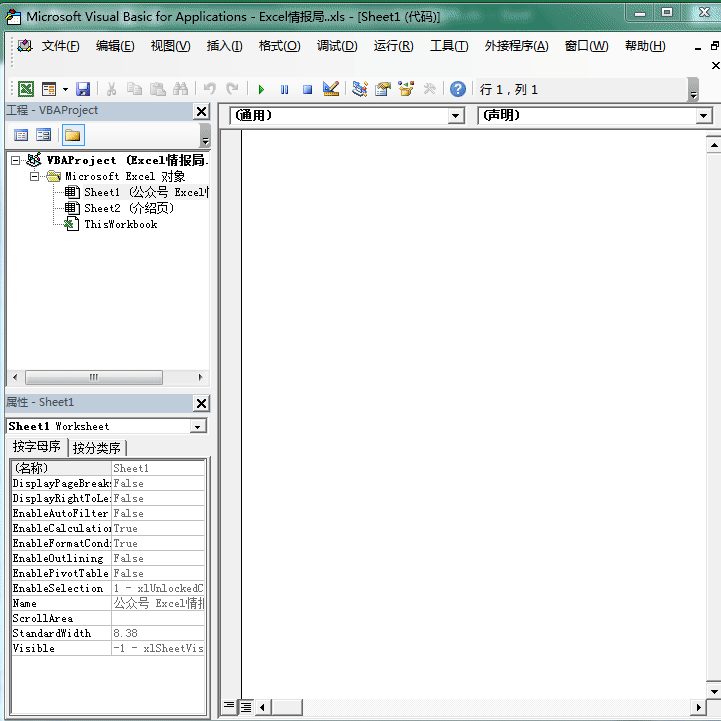The width and height of the screenshot is (721, 721).
Task: Click code window scroll down arrow
Action: pyautogui.click(x=714, y=691)
